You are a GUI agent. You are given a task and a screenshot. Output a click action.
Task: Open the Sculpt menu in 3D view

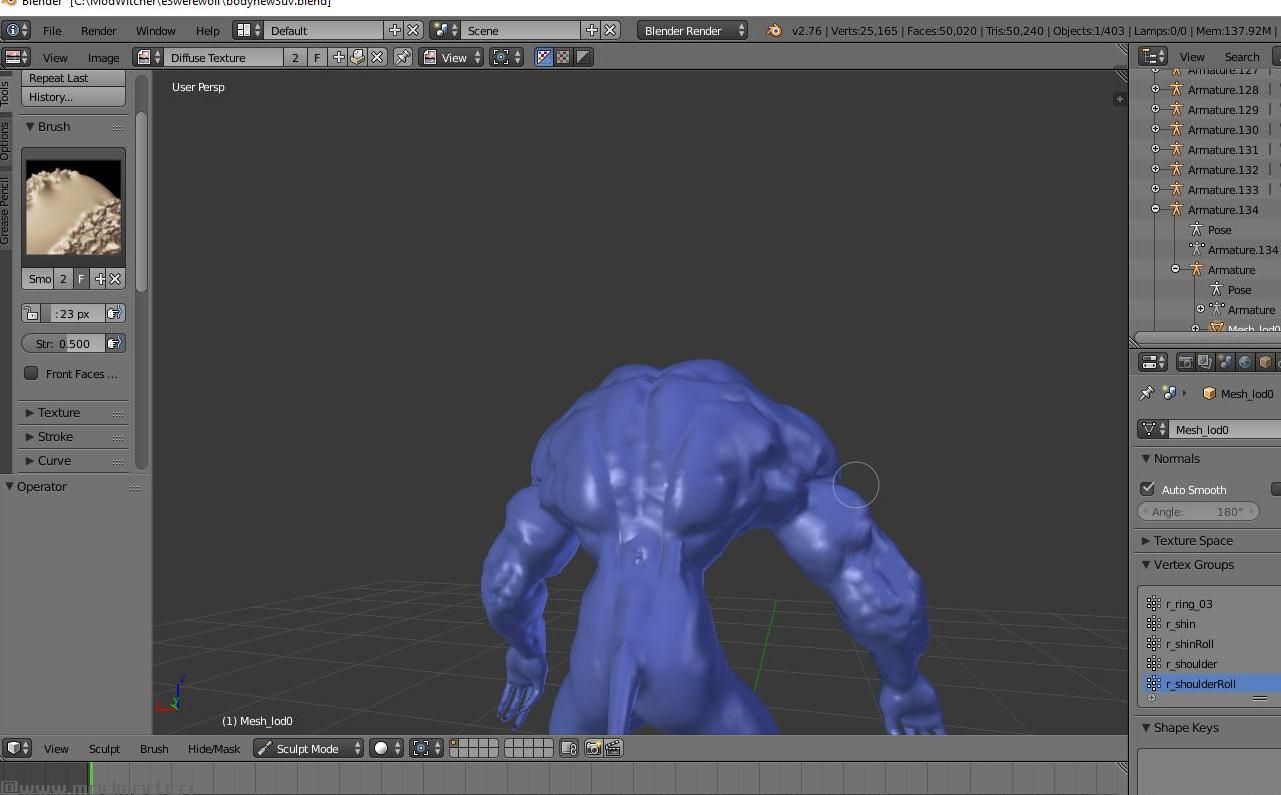tap(104, 748)
